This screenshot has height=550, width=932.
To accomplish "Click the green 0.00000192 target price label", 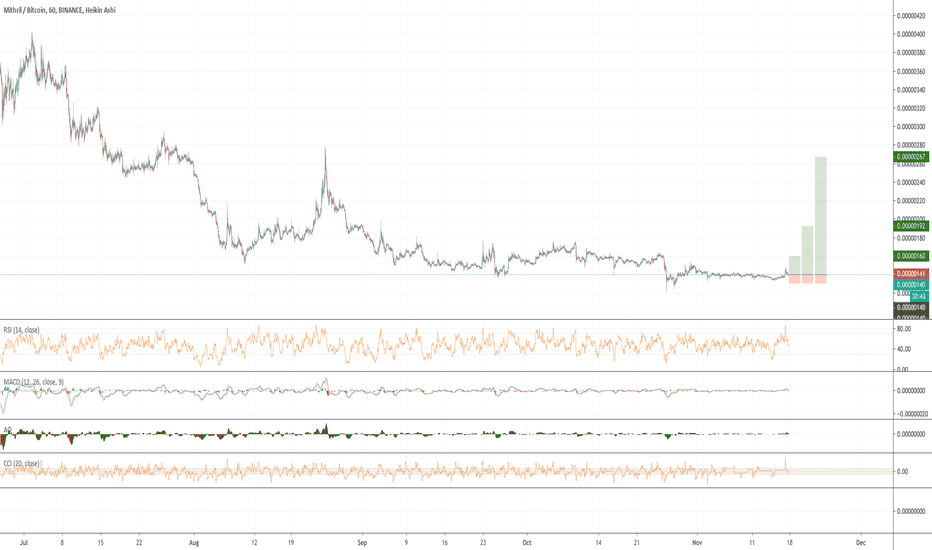I will tap(911, 226).
